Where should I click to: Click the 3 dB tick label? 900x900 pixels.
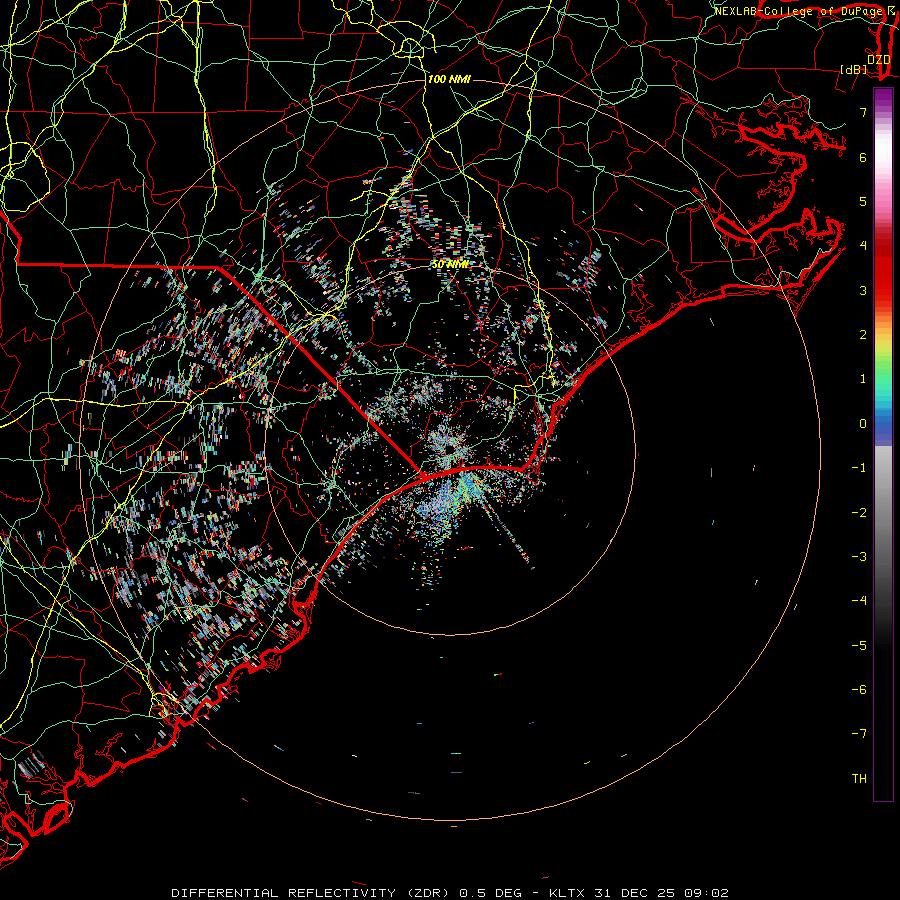pos(863,290)
